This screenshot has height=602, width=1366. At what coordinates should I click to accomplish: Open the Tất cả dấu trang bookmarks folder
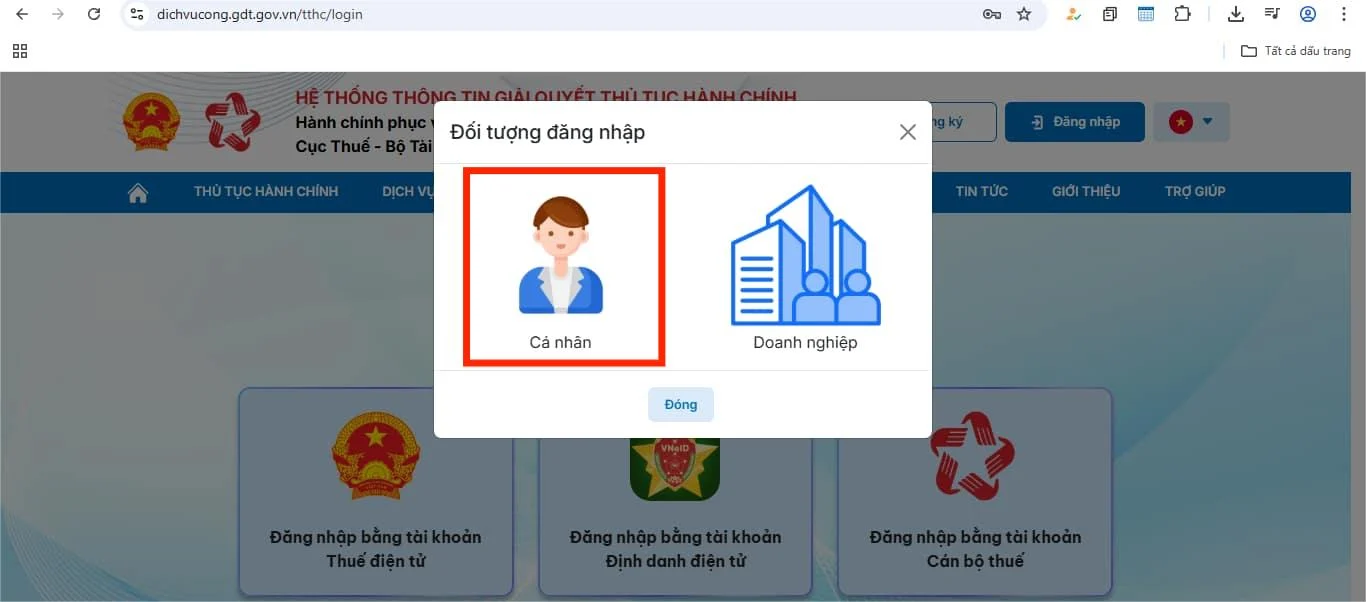[x=1296, y=51]
